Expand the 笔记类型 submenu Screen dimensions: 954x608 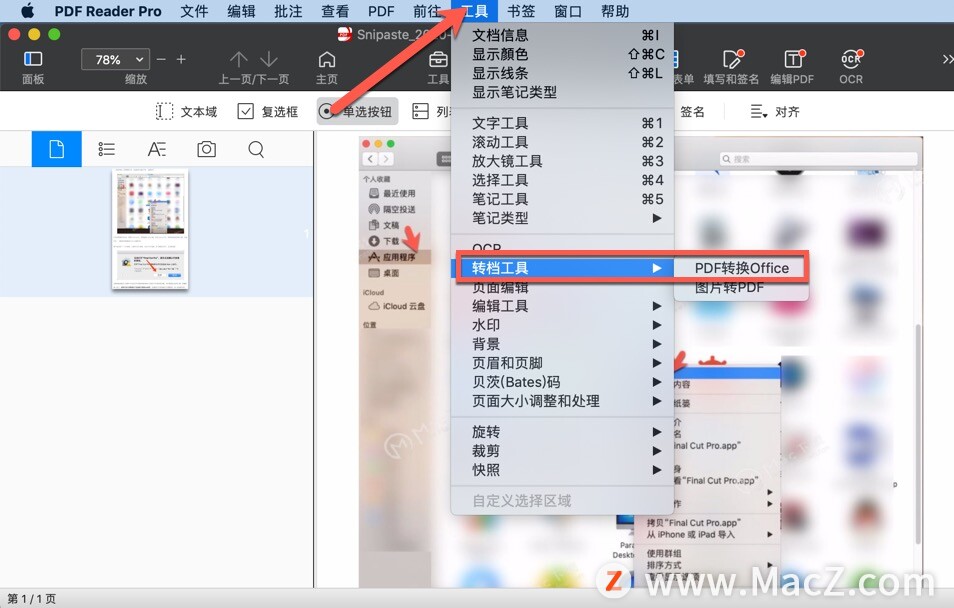tap(562, 218)
